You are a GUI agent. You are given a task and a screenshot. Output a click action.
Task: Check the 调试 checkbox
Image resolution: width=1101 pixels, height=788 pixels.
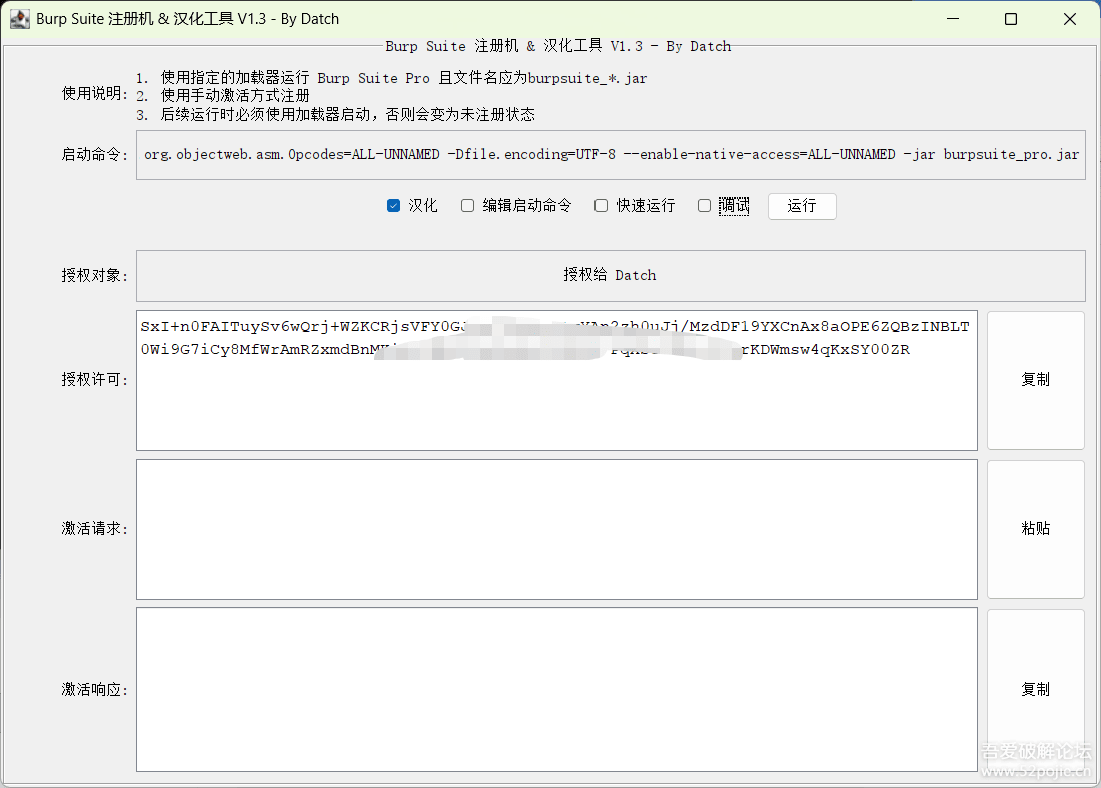[704, 206]
